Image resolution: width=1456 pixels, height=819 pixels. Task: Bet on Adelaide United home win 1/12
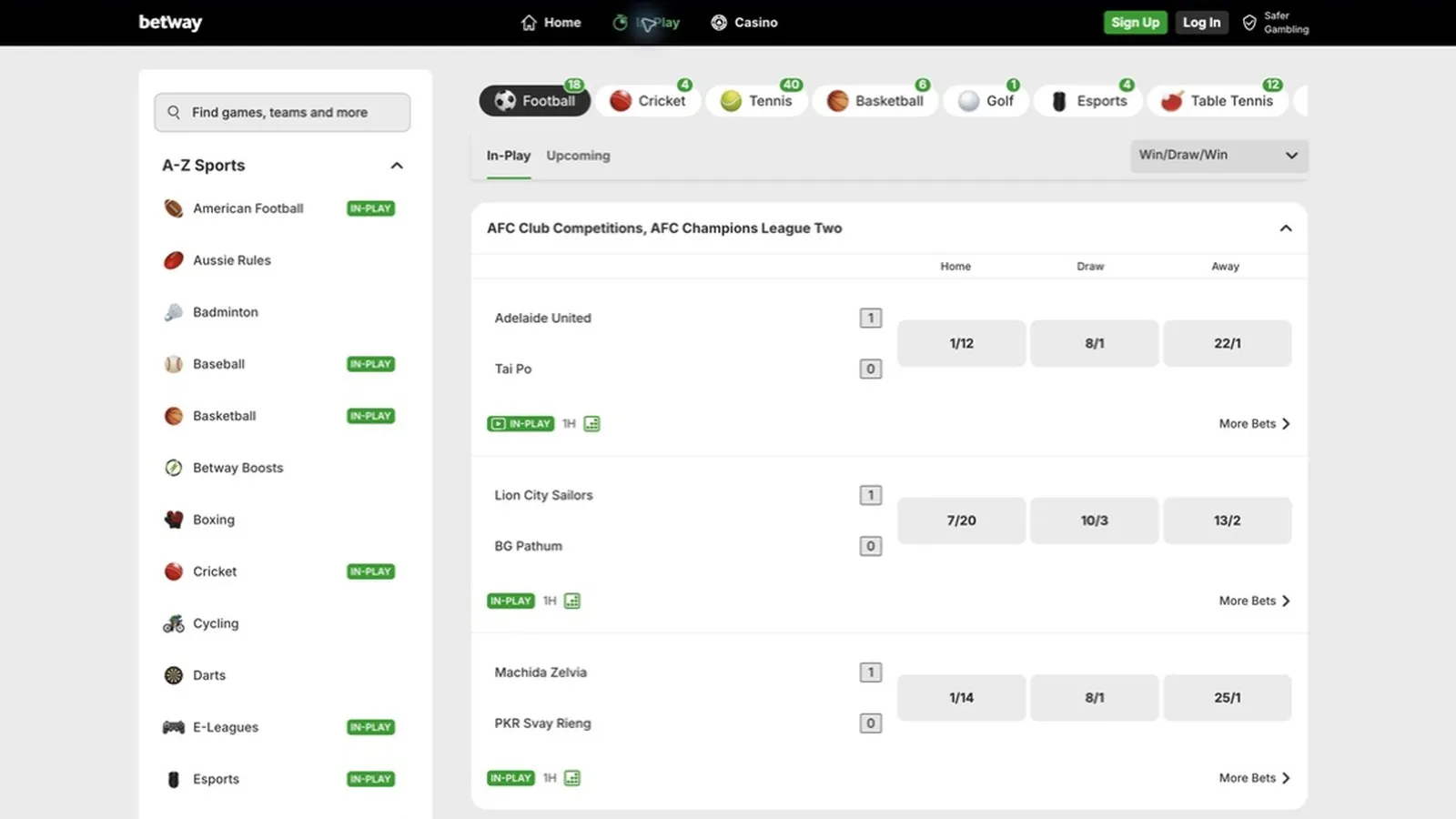[x=961, y=343]
